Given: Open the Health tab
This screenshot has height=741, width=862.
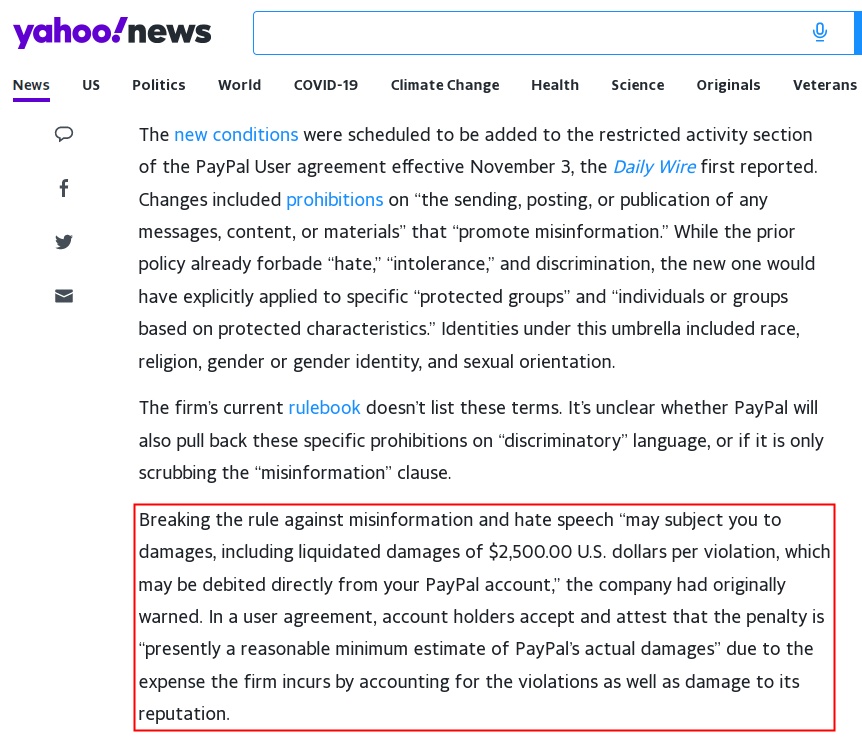Looking at the screenshot, I should click(555, 85).
